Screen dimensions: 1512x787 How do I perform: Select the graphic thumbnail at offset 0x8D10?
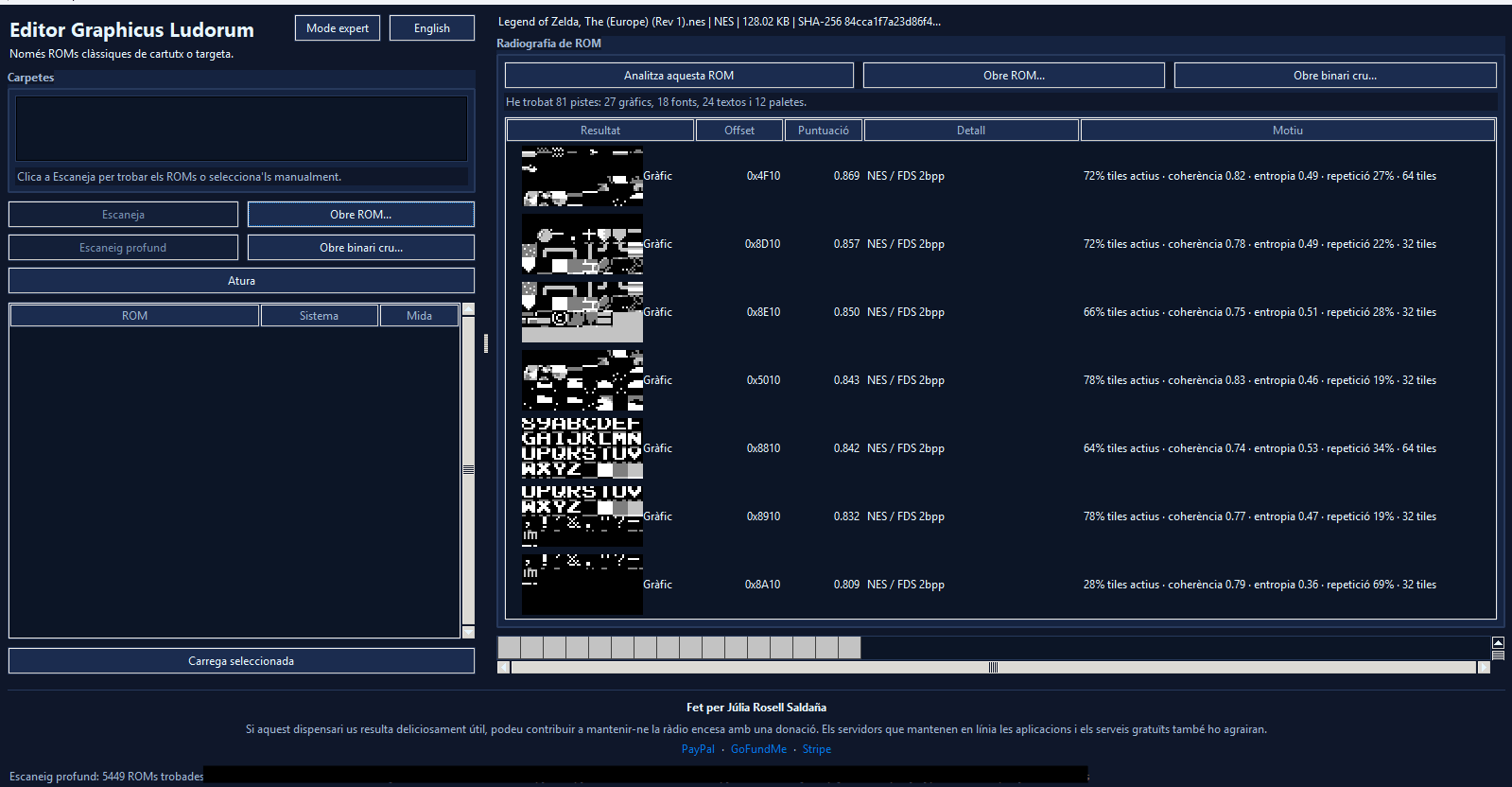click(x=582, y=244)
